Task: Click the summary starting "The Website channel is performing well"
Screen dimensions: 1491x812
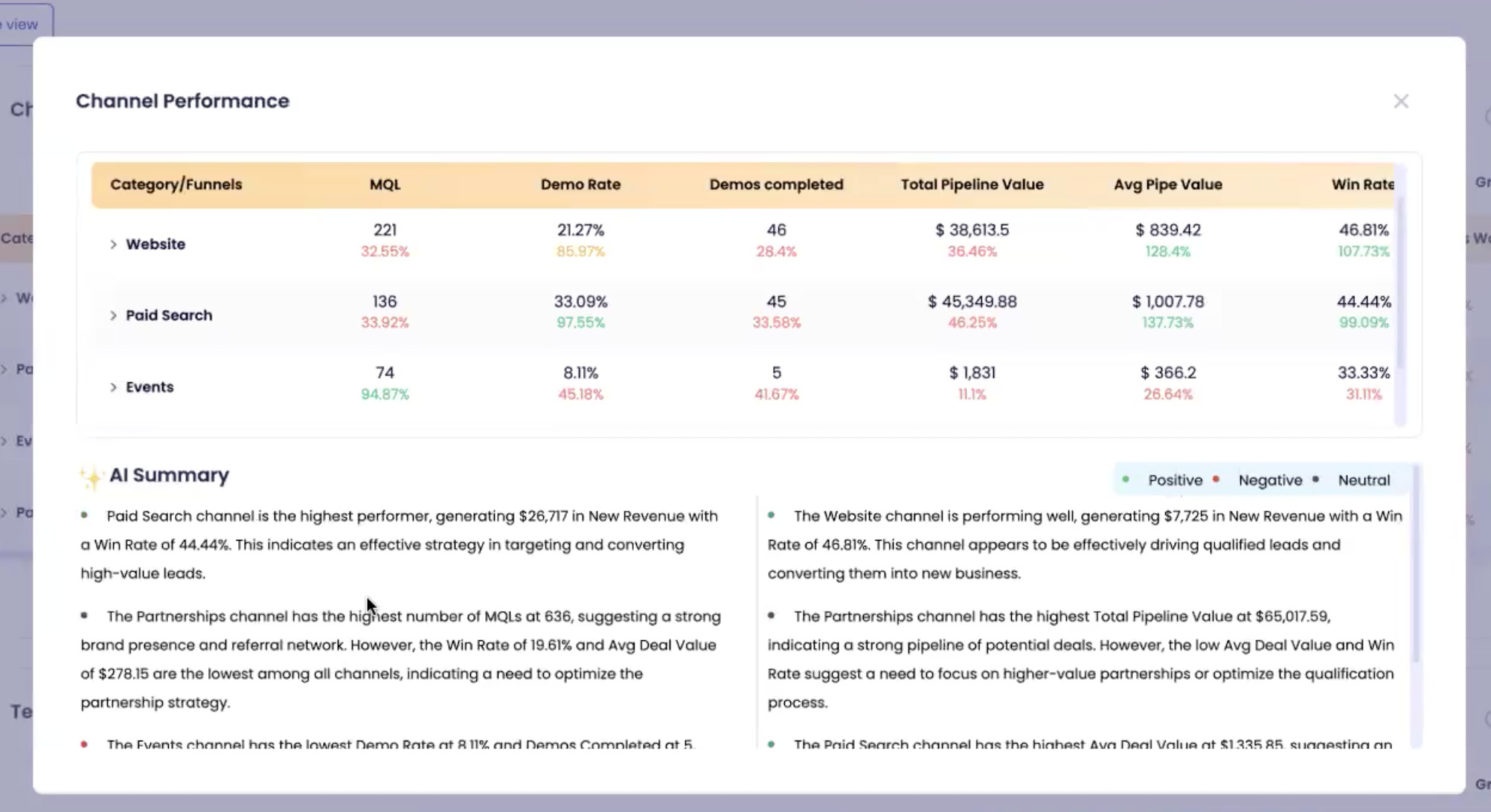Action: [1086, 544]
